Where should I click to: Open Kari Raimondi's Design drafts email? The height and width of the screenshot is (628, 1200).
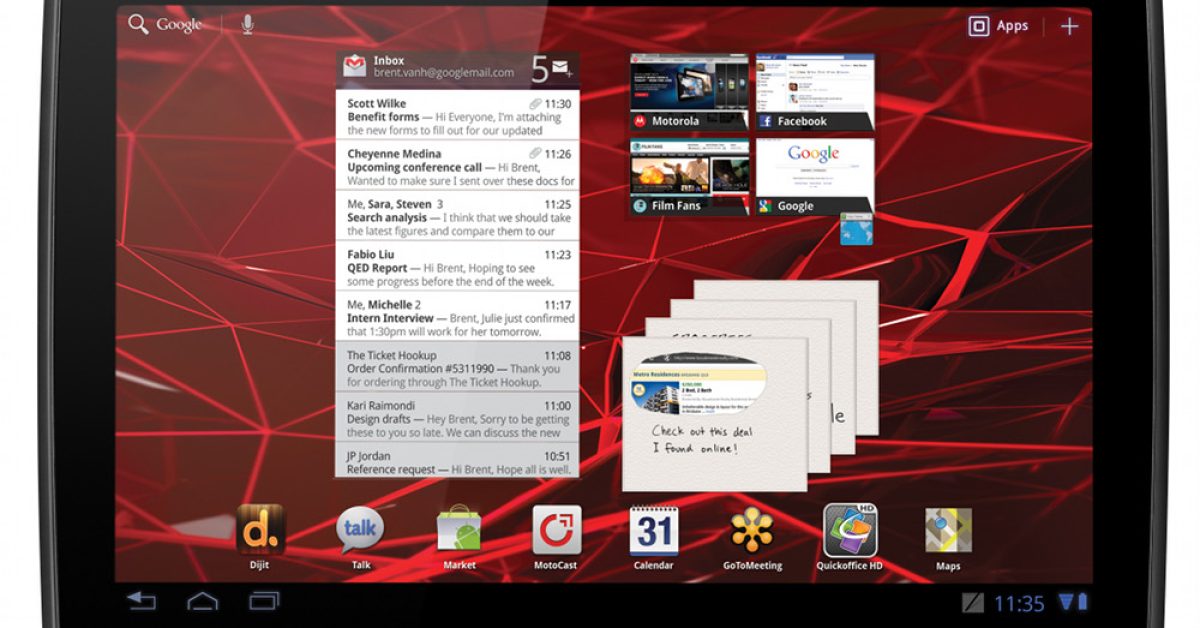457,418
